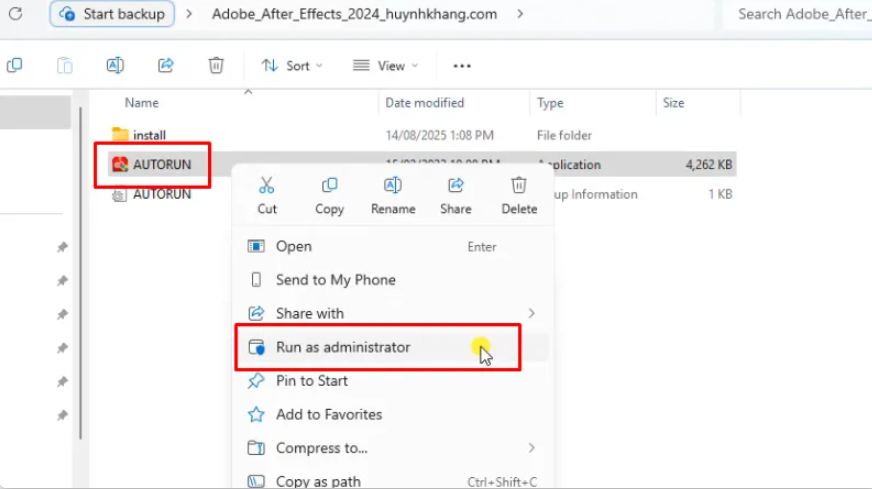Click the refresh icon in address bar

(x=14, y=14)
